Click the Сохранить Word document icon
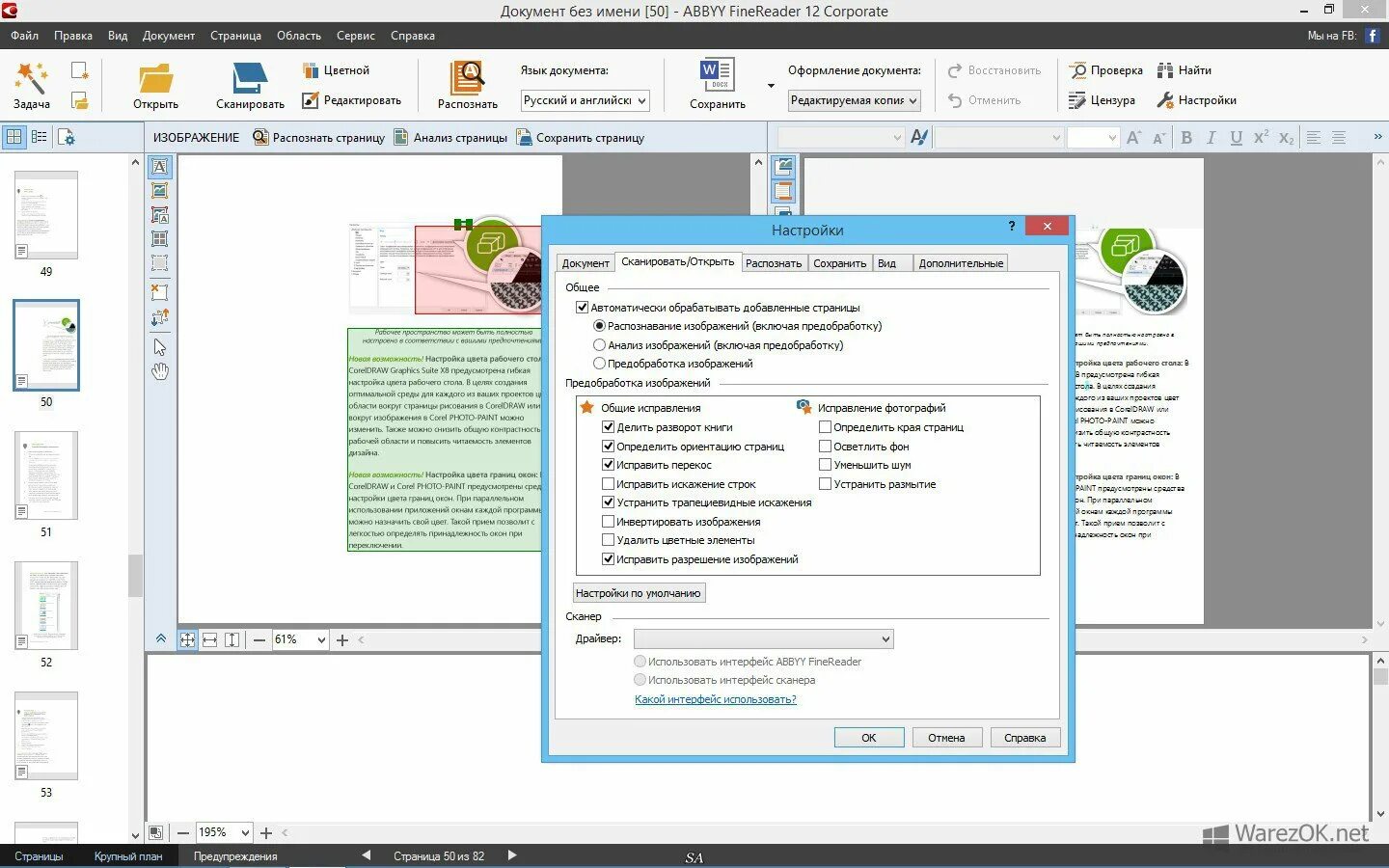The height and width of the screenshot is (868, 1389). (717, 76)
